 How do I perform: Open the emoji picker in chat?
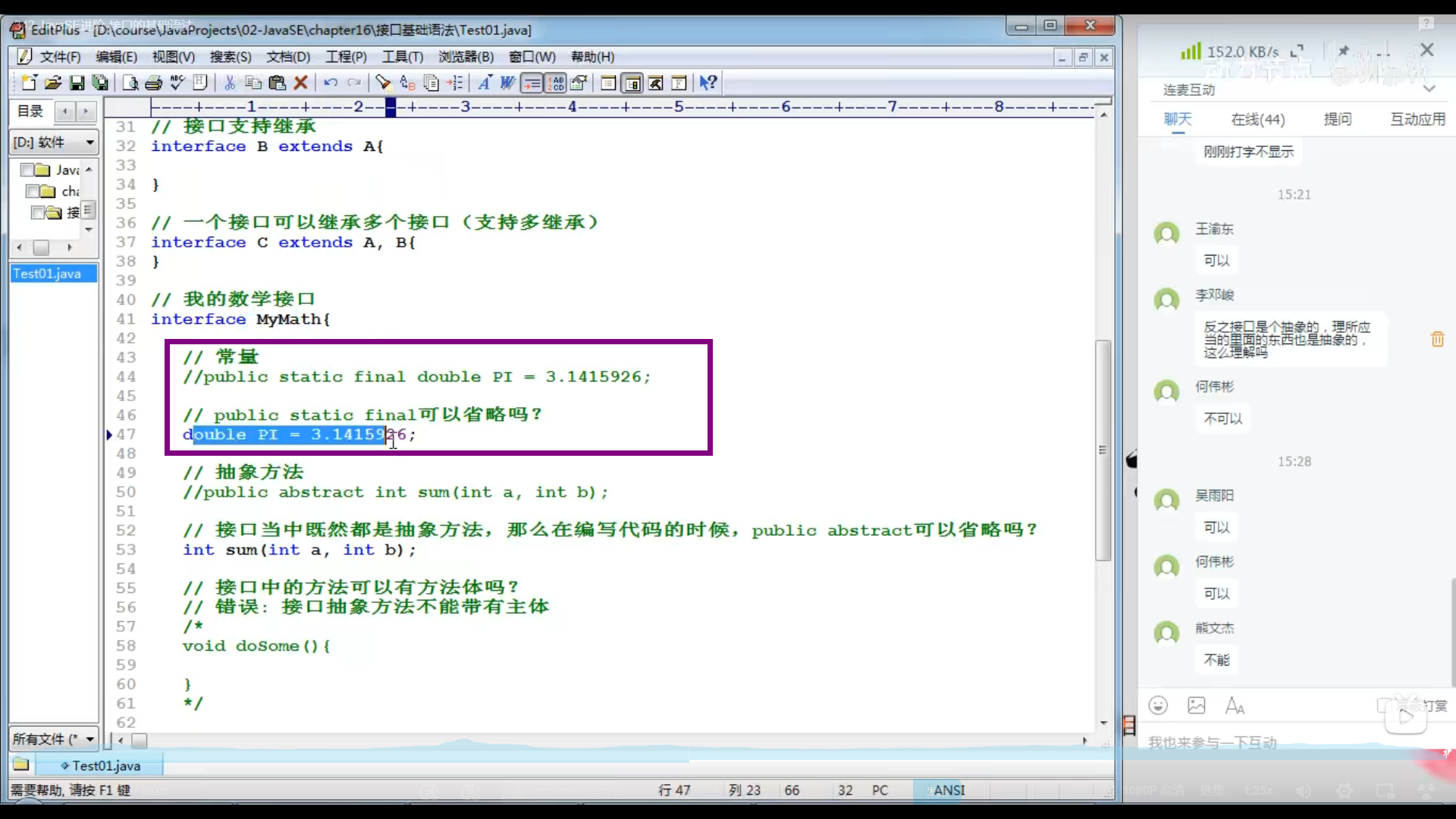pyautogui.click(x=1158, y=706)
